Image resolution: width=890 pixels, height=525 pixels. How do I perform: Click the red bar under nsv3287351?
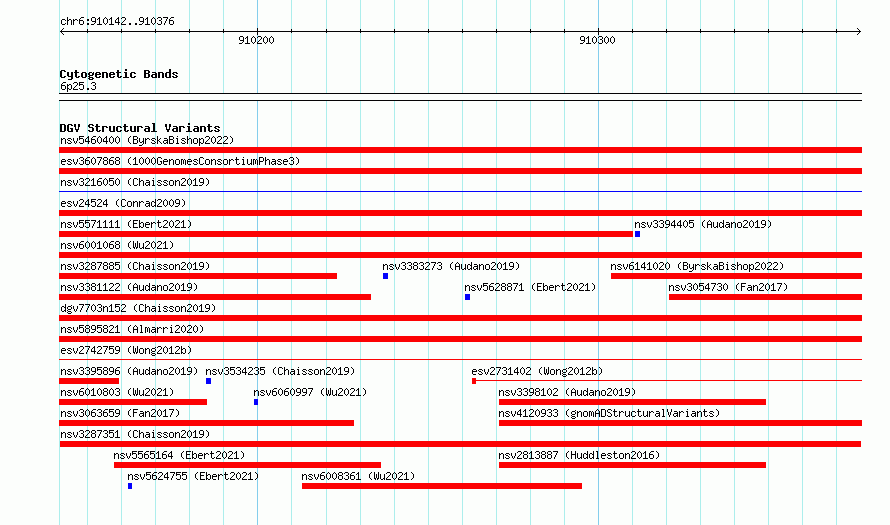[460, 444]
